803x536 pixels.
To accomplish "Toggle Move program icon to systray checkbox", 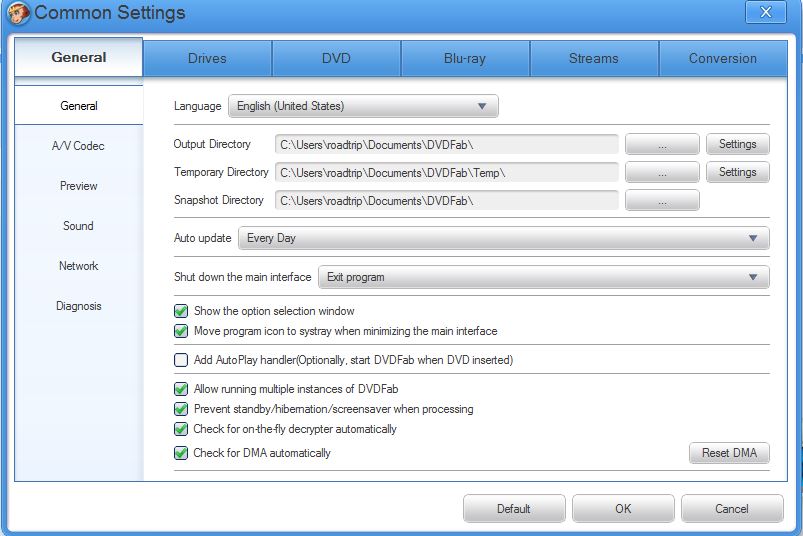I will click(x=181, y=331).
